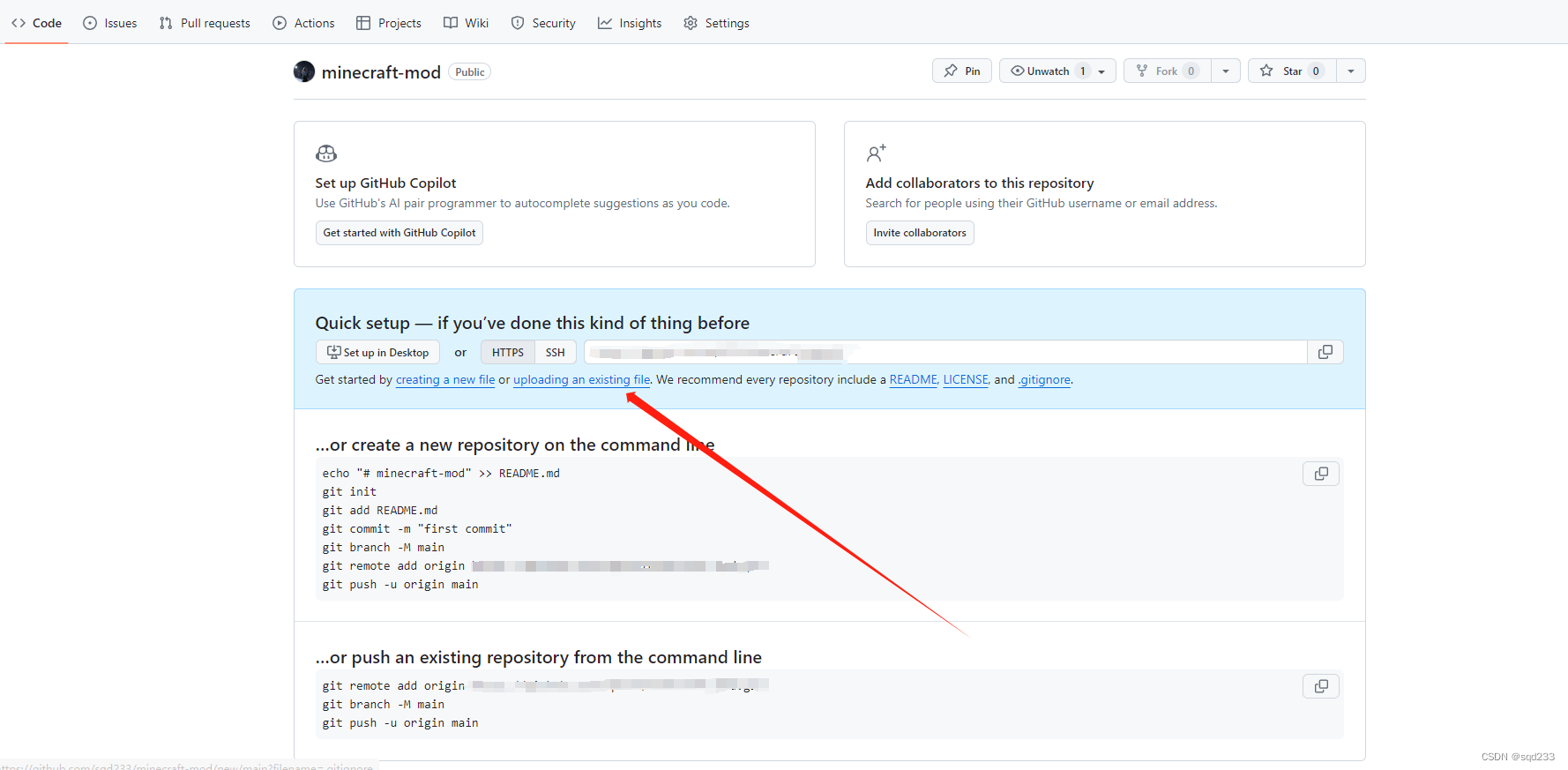
Task: Follow the creating a new file link
Action: coord(445,380)
